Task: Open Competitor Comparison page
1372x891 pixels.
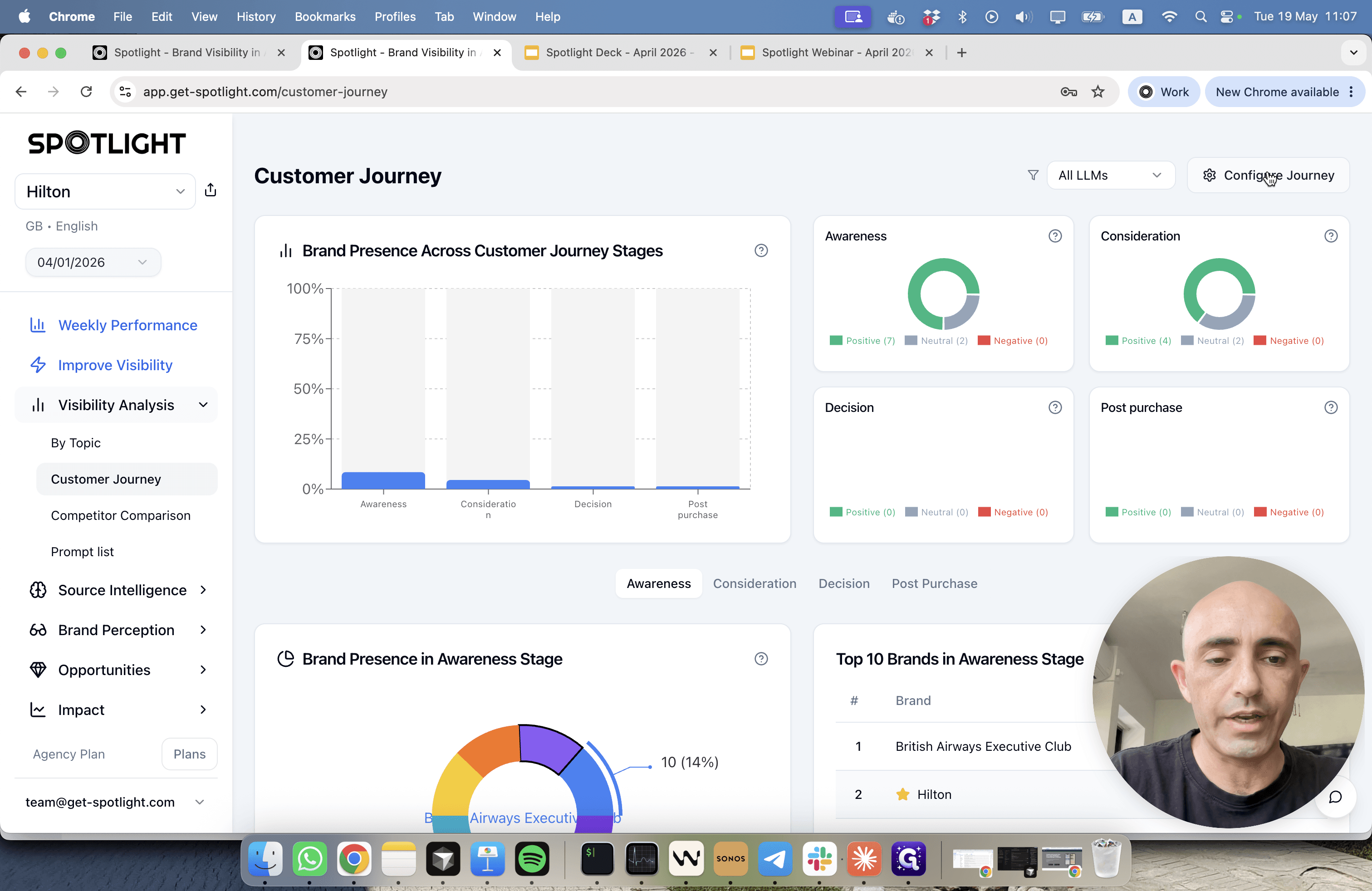Action: point(121,515)
